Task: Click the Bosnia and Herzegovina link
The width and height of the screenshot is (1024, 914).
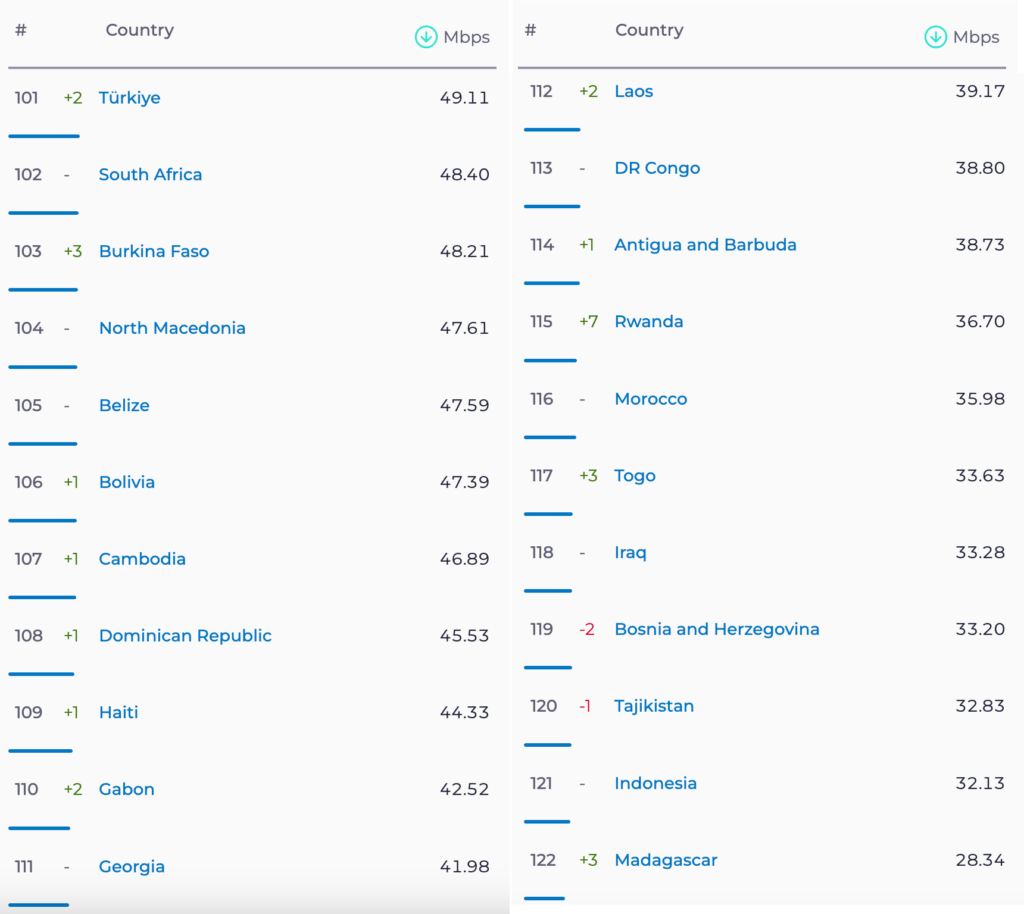Action: click(x=717, y=629)
